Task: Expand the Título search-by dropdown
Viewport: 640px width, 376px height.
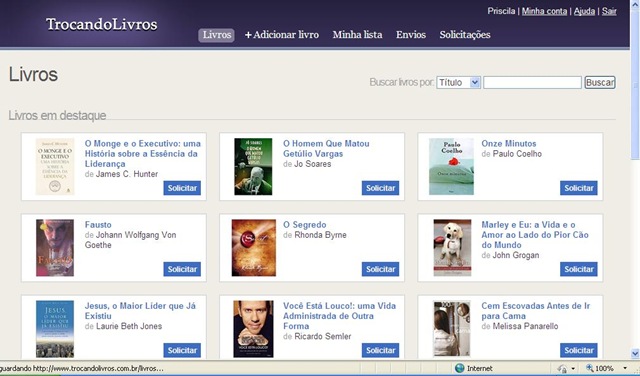Action: [x=458, y=82]
